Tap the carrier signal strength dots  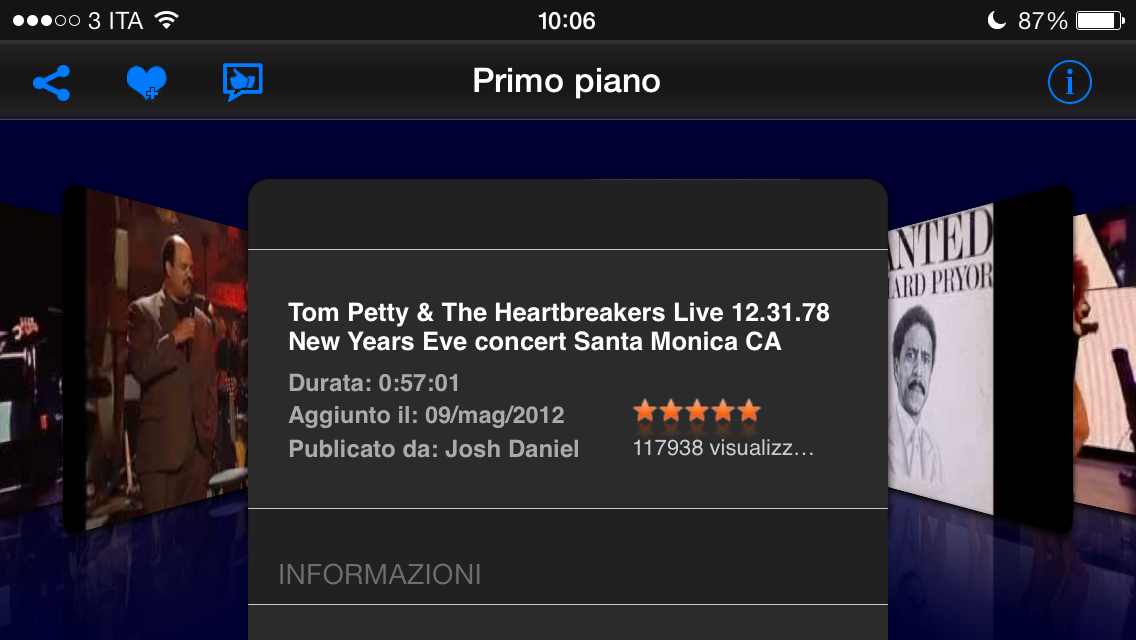(46, 20)
